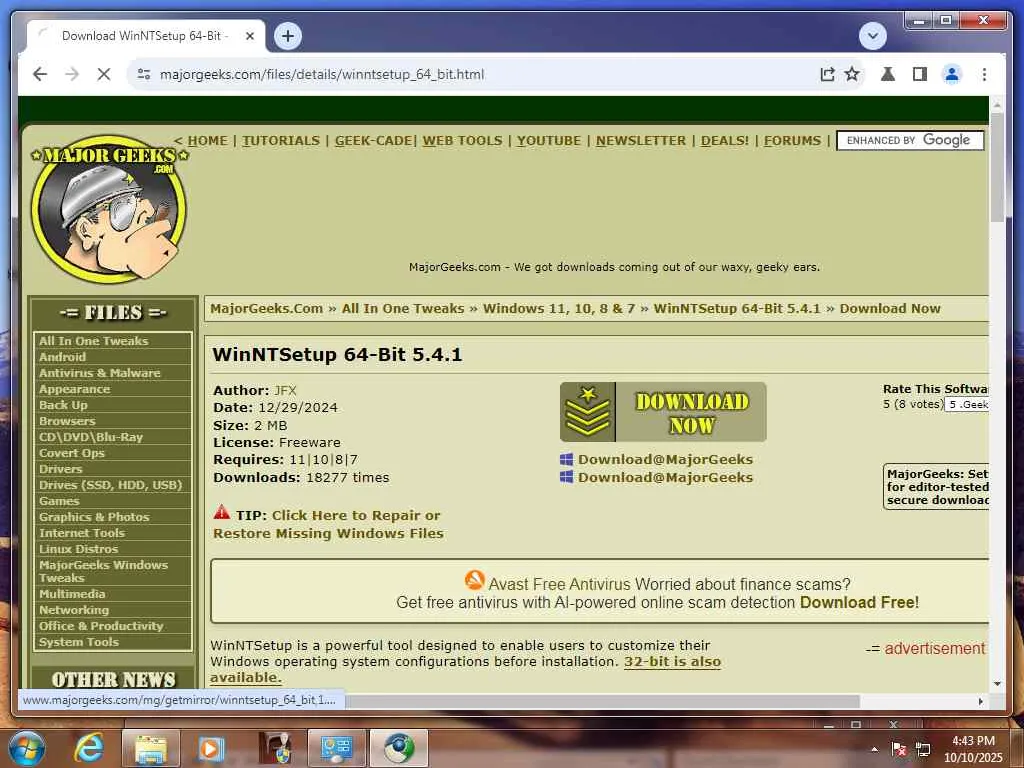Go back with the browser back arrow
This screenshot has height=768, width=1024.
(x=40, y=74)
